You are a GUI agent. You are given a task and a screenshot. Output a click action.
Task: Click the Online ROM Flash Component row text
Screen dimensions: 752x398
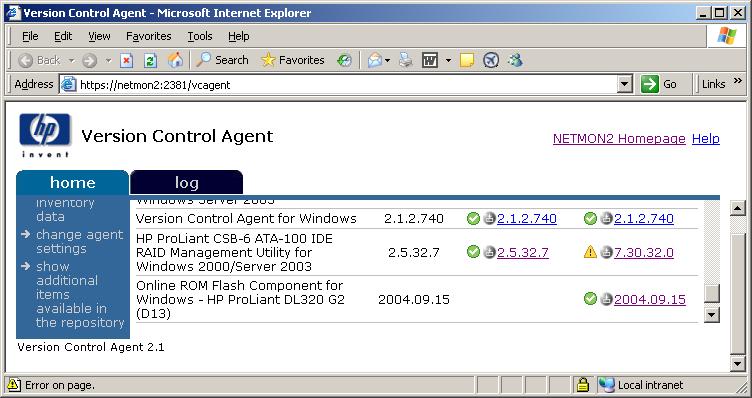[241, 299]
